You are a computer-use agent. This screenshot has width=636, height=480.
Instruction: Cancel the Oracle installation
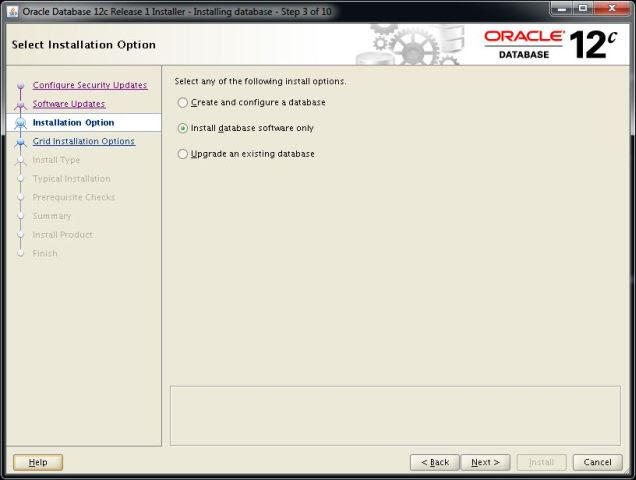[597, 462]
